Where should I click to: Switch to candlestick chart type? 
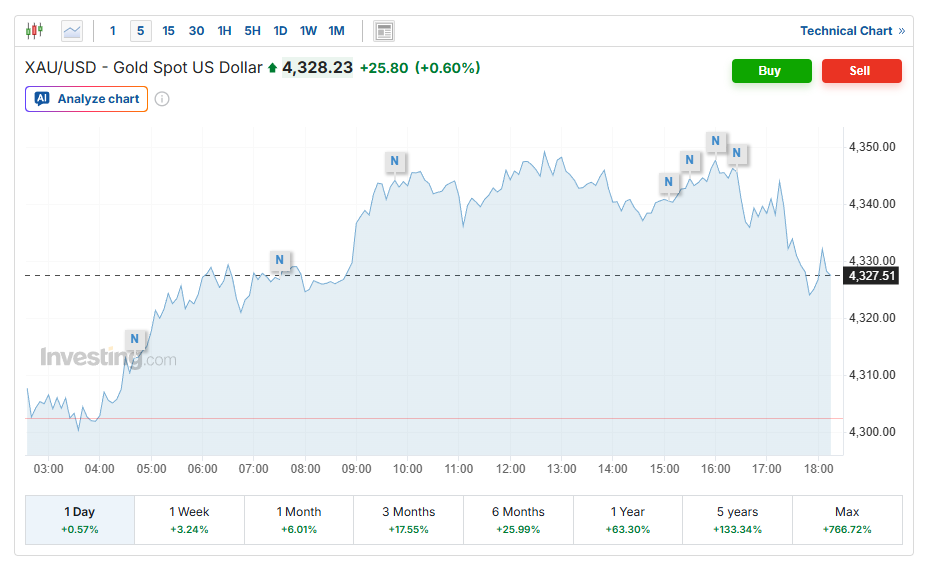coord(35,31)
